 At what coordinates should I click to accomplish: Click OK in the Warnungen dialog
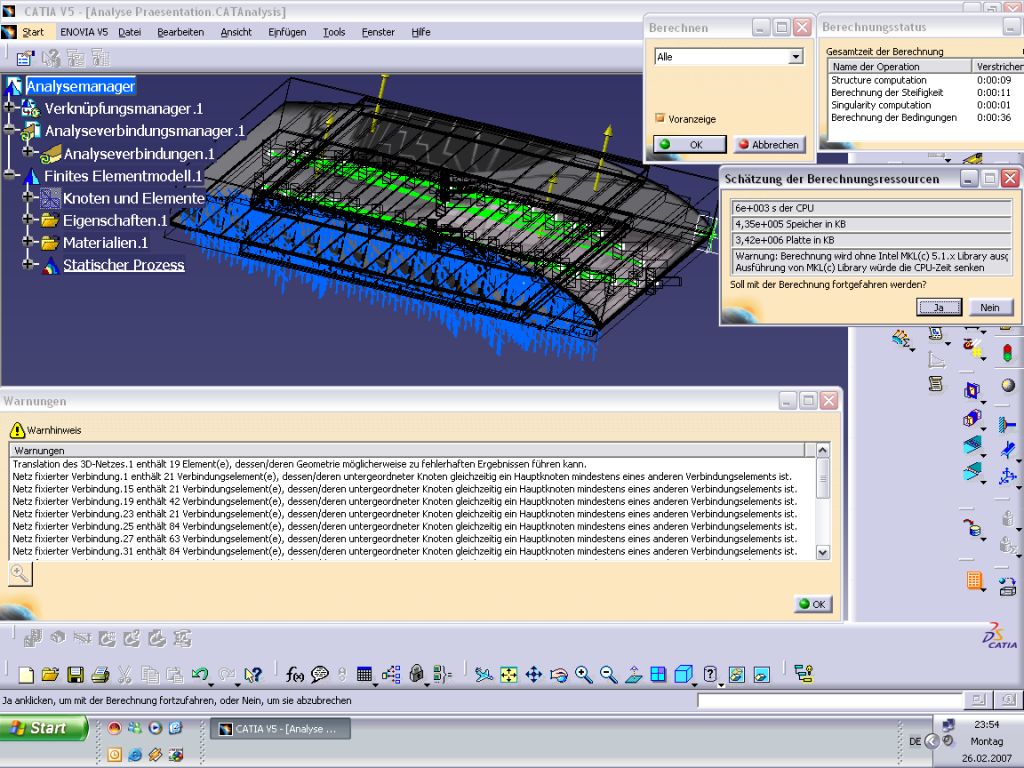tap(812, 604)
